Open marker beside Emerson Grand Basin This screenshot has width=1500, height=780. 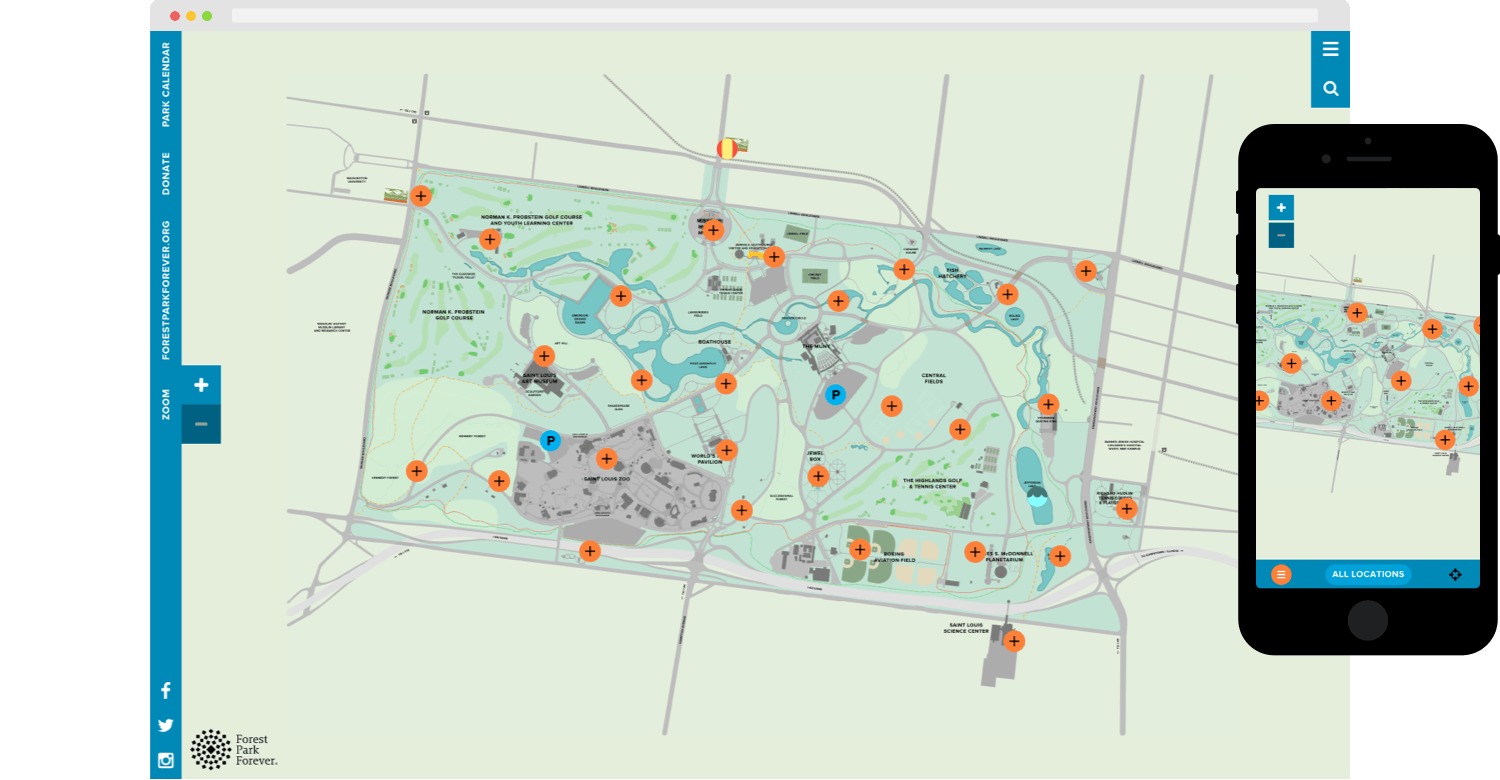(621, 296)
